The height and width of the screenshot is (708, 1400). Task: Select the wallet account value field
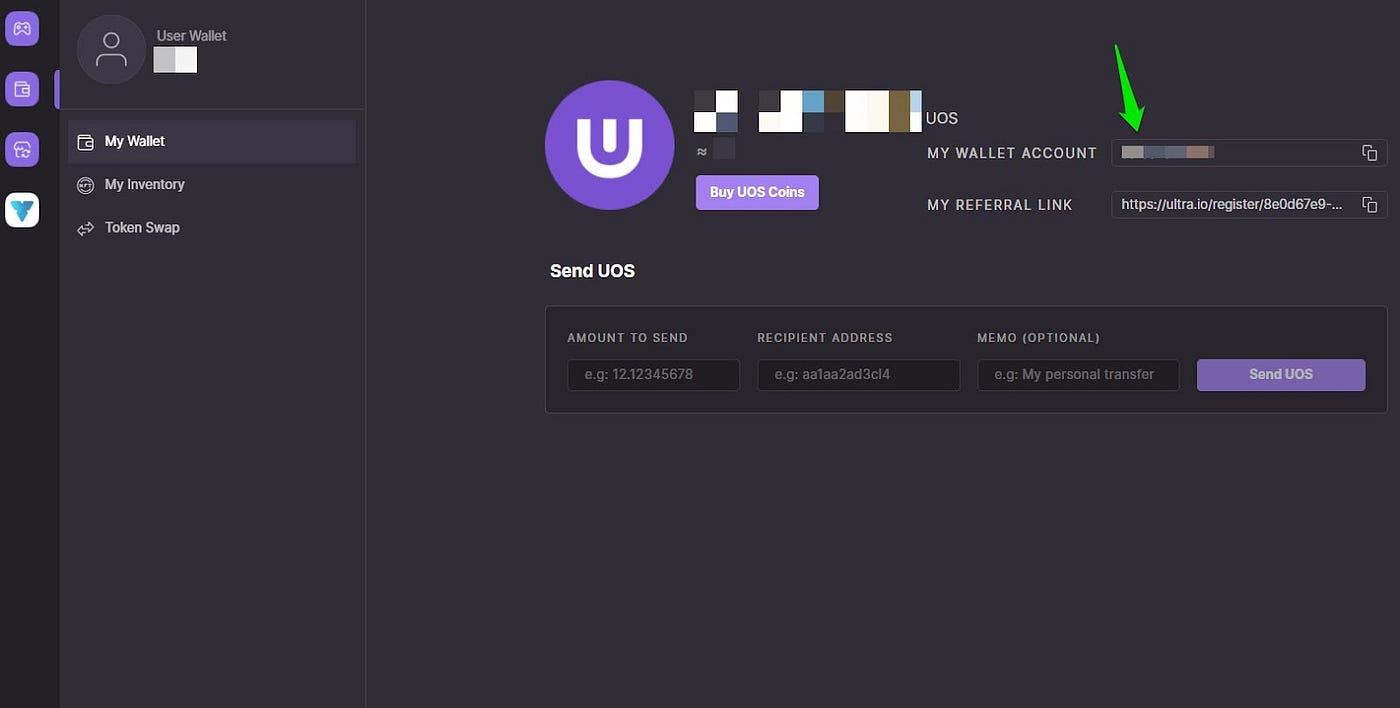click(x=1249, y=153)
